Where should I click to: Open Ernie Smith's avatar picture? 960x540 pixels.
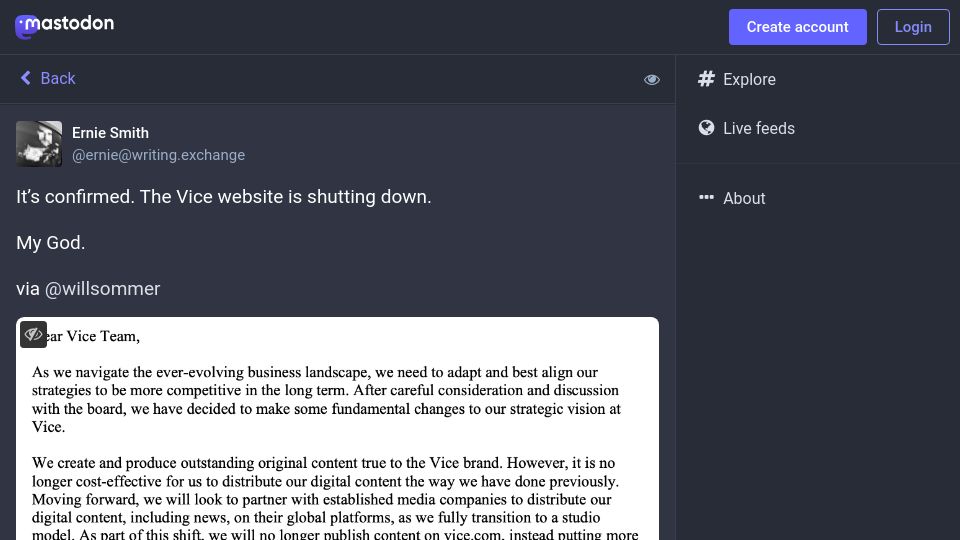point(39,143)
